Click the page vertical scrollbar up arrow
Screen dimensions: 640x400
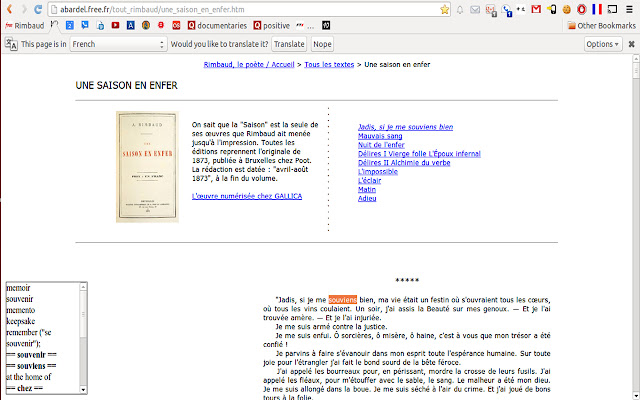[x=636, y=59]
